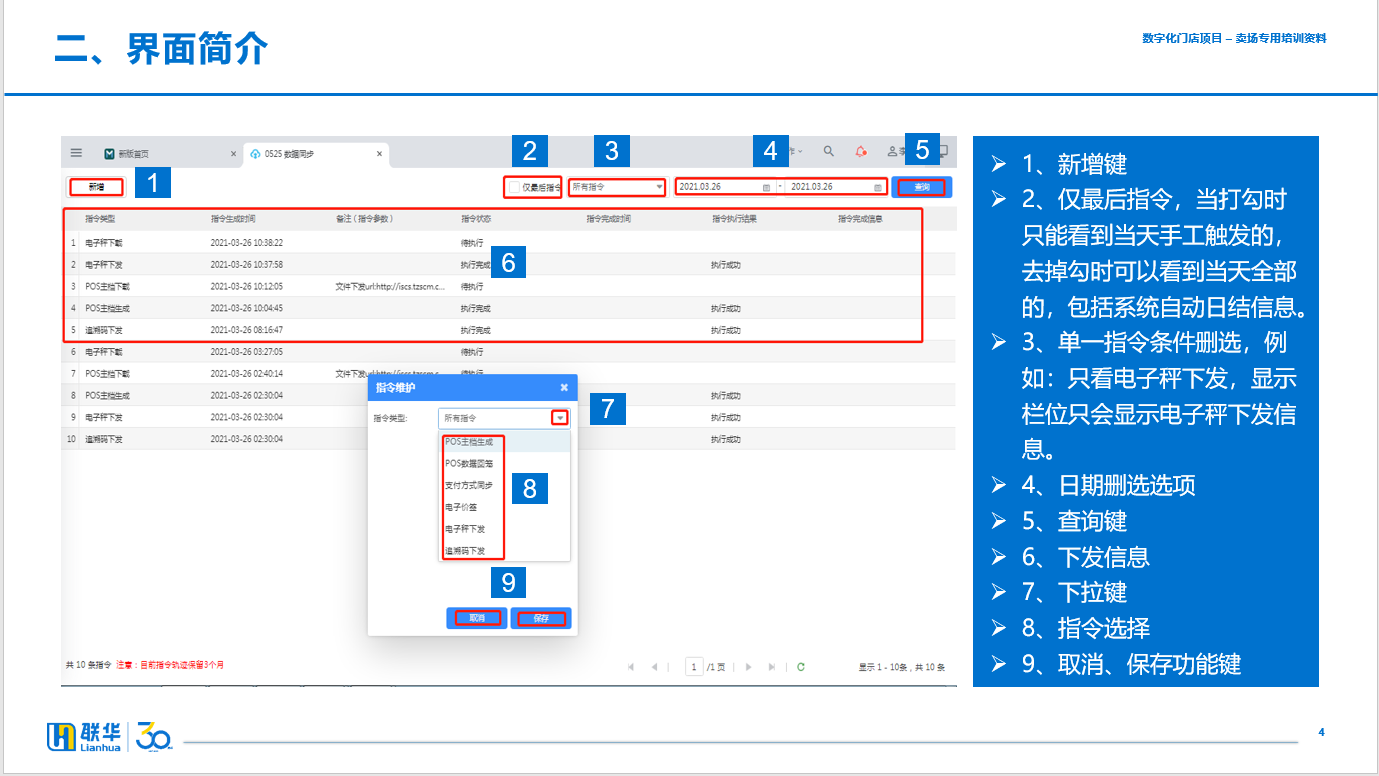Open calendar icon of the first 2021.03.26 field
Screen dimensions: 1379x776
pos(766,187)
